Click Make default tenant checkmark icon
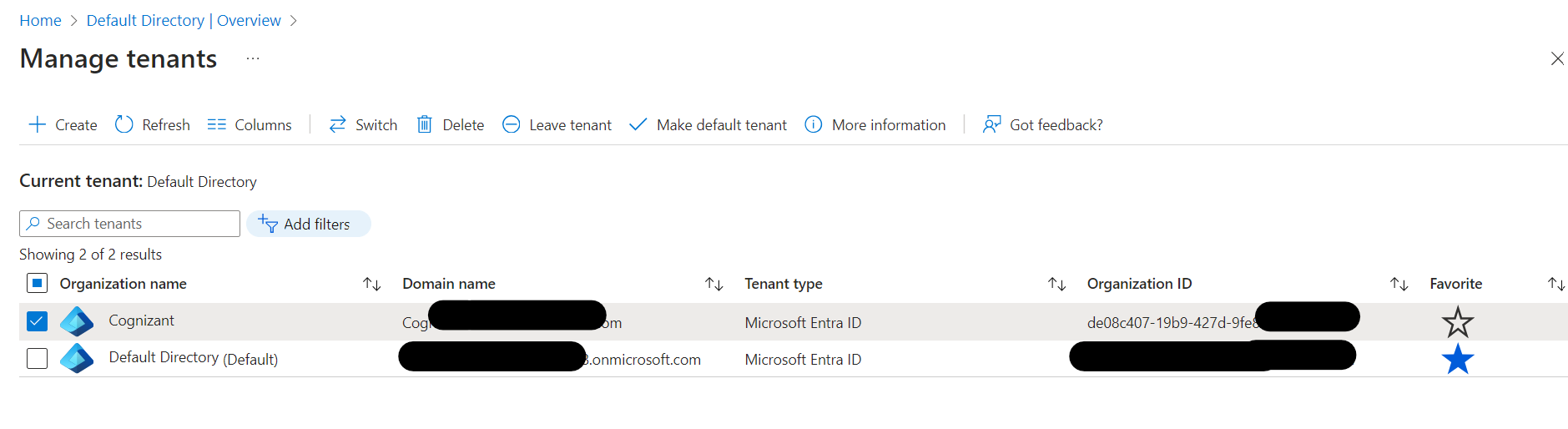1568x429 pixels. click(638, 124)
